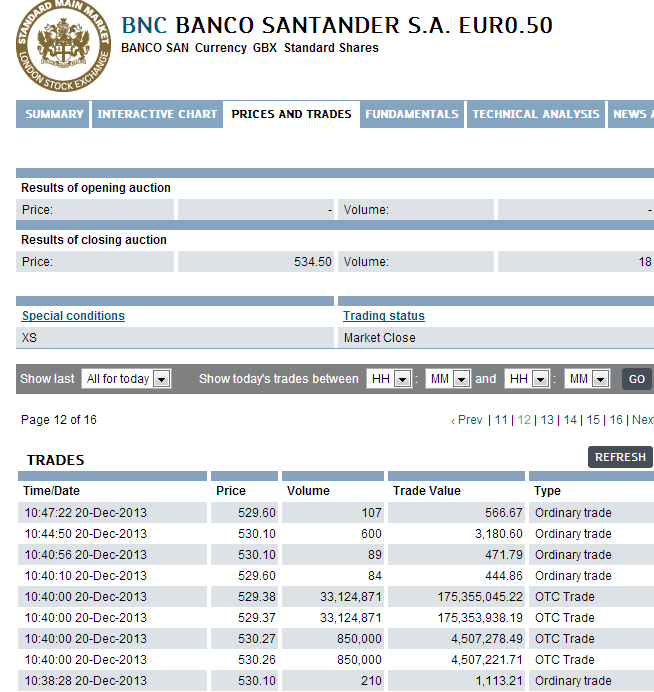The width and height of the screenshot is (654, 692).
Task: Select the 10:44:50 20-Dec-2013 trade time
Action: tap(85, 534)
